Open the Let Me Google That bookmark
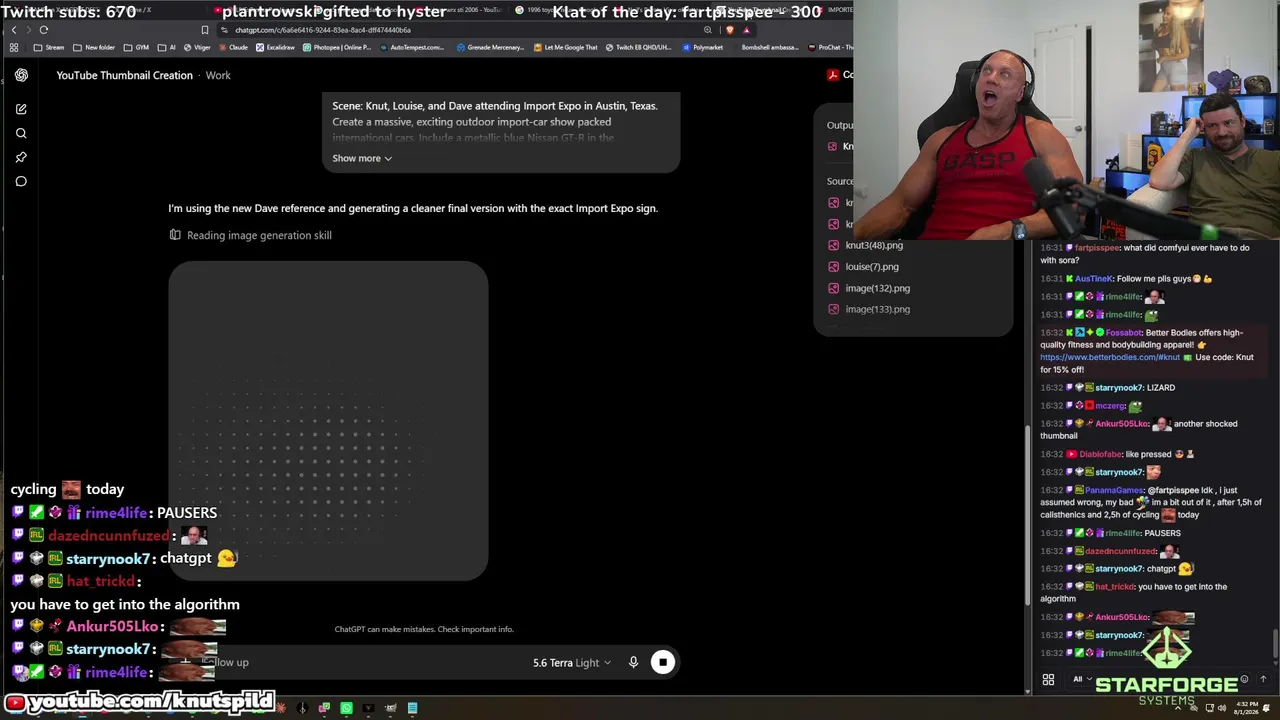The width and height of the screenshot is (1280, 720). pyautogui.click(x=565, y=47)
